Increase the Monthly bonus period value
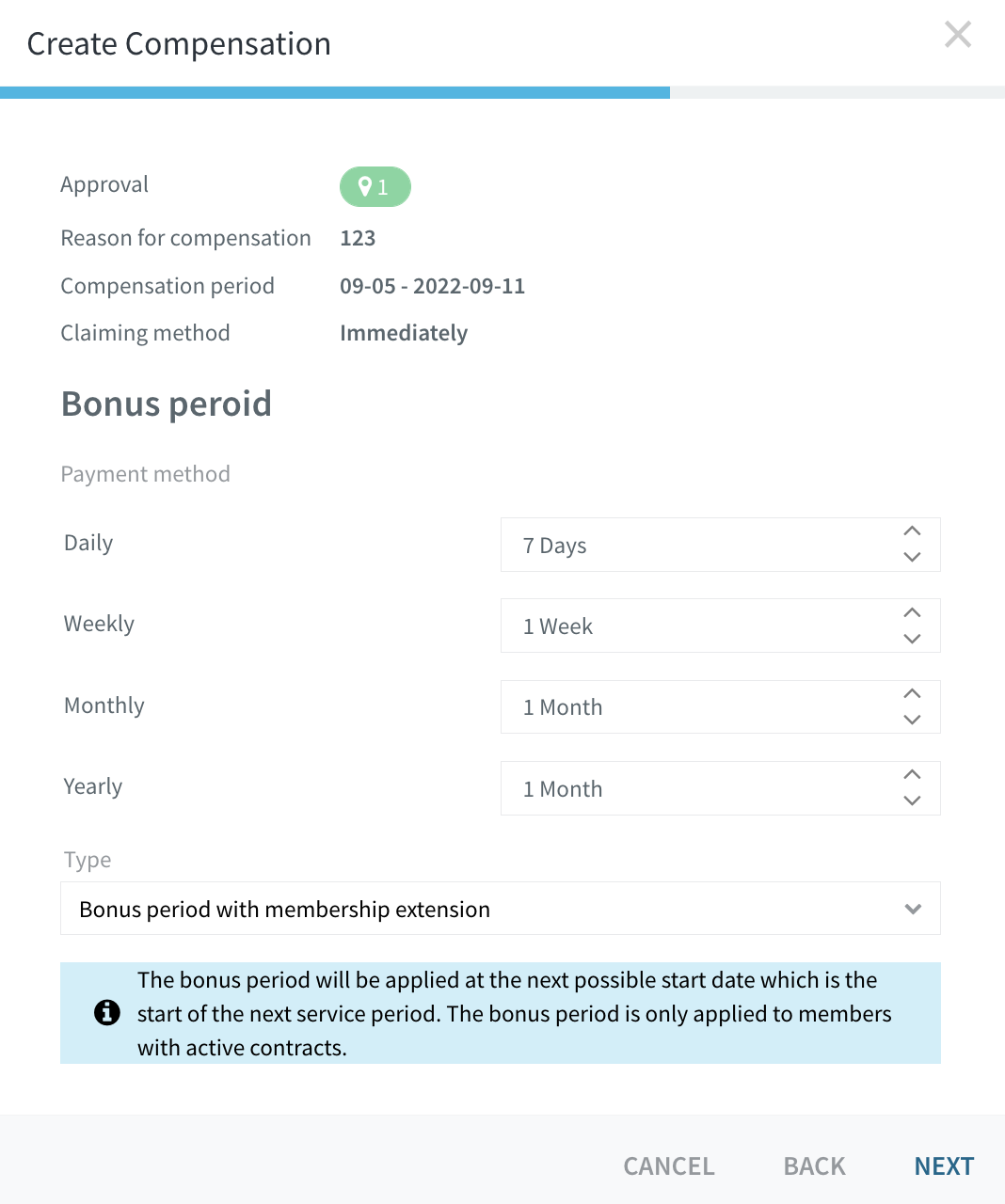Screen dimensions: 1005x1204 (x=912, y=693)
